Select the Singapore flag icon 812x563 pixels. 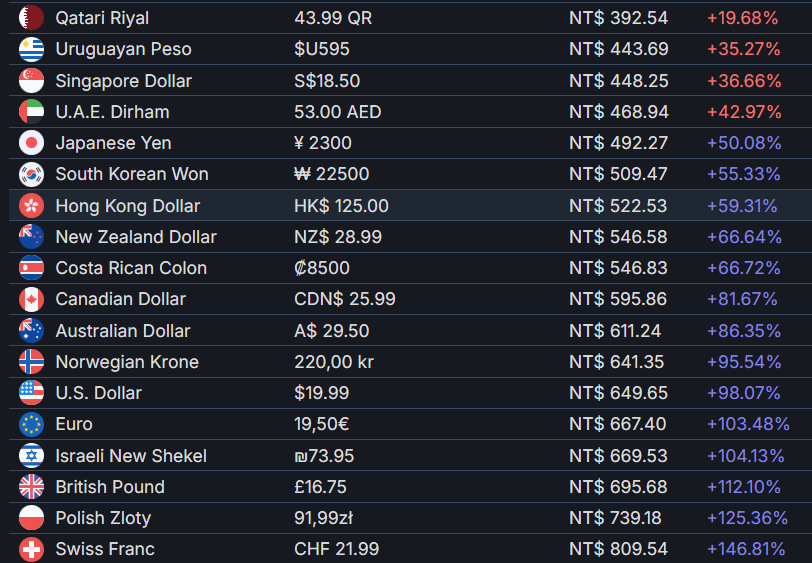31,81
